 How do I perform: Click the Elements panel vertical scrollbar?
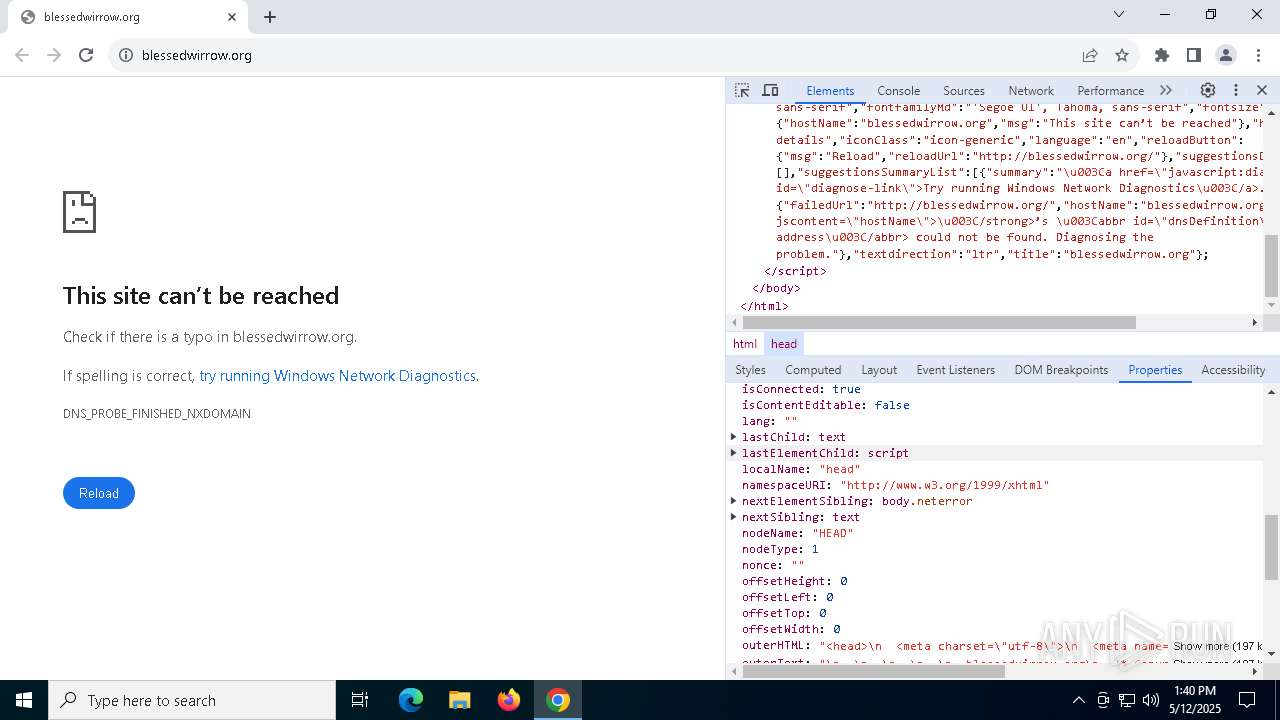pyautogui.click(x=1272, y=266)
